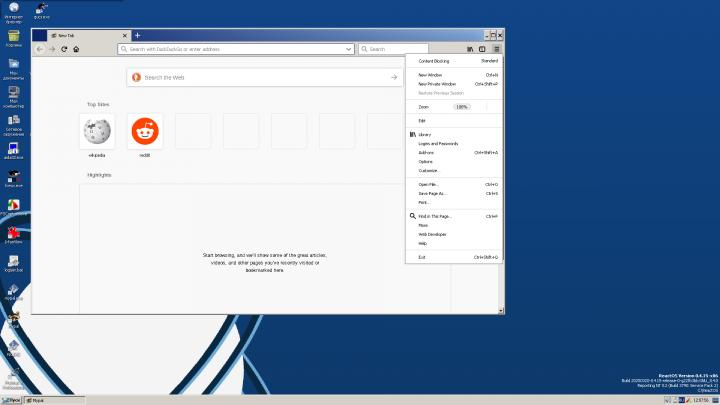
Task: Open the Library bookmarks toolbar icon
Action: (469, 48)
